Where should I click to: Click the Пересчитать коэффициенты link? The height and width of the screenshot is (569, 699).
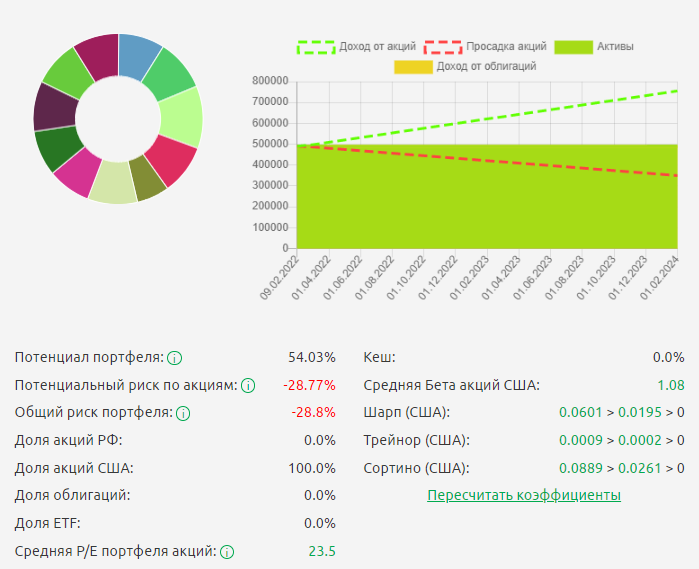pyautogui.click(x=523, y=495)
